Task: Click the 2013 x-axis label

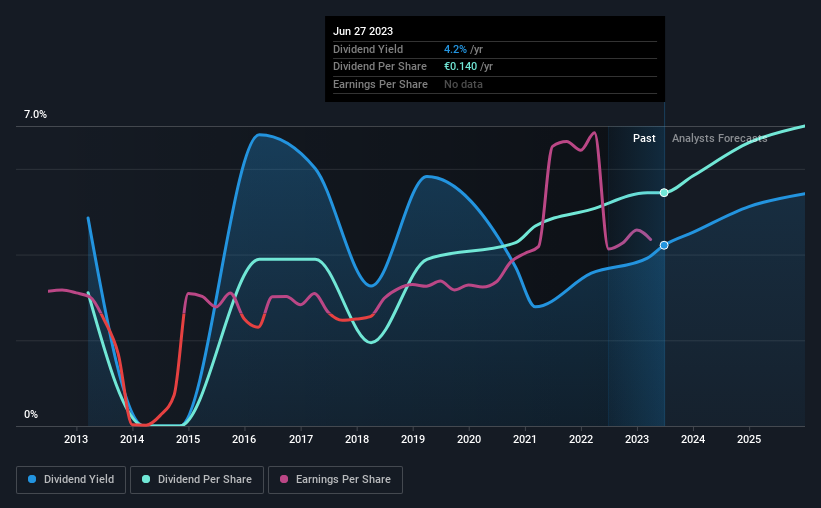Action: 76,439
